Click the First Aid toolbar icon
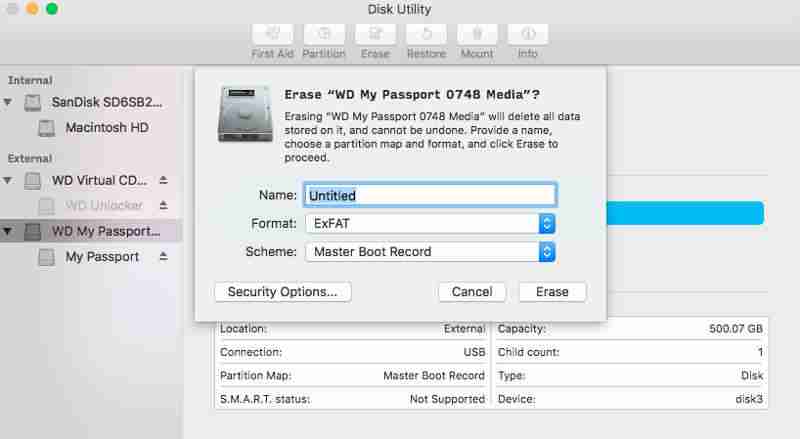Screen dimensions: 800x439 [x=272, y=34]
